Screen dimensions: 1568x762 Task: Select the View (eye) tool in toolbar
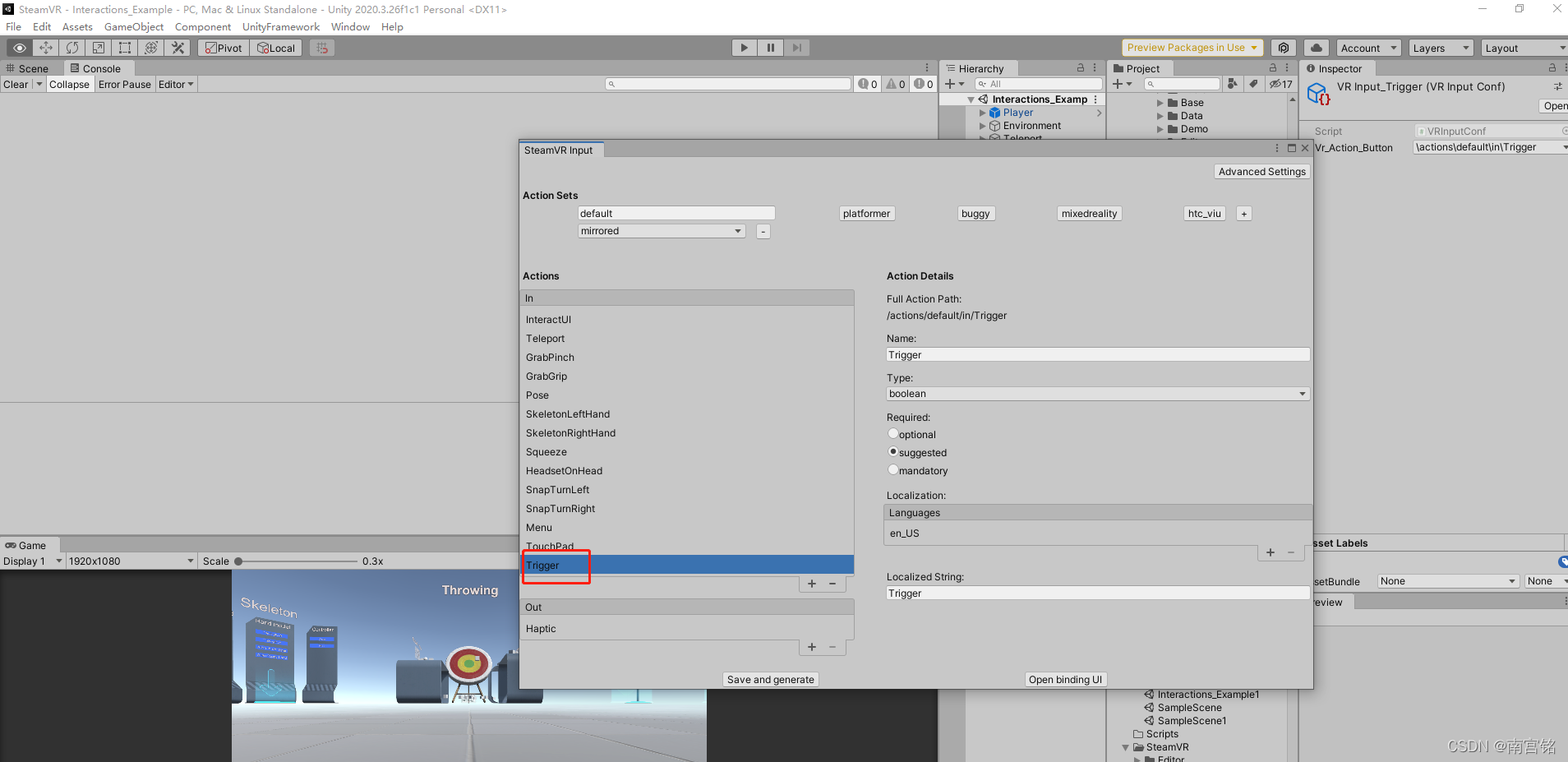point(19,48)
